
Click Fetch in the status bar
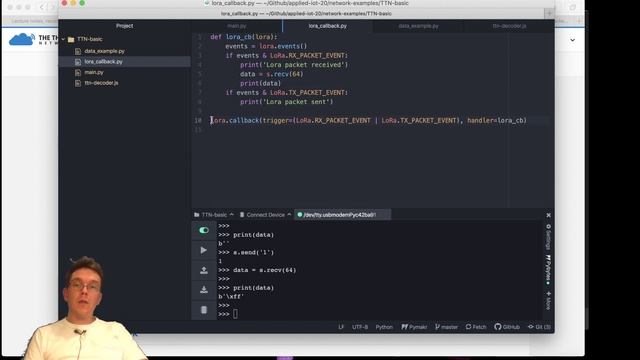476,327
